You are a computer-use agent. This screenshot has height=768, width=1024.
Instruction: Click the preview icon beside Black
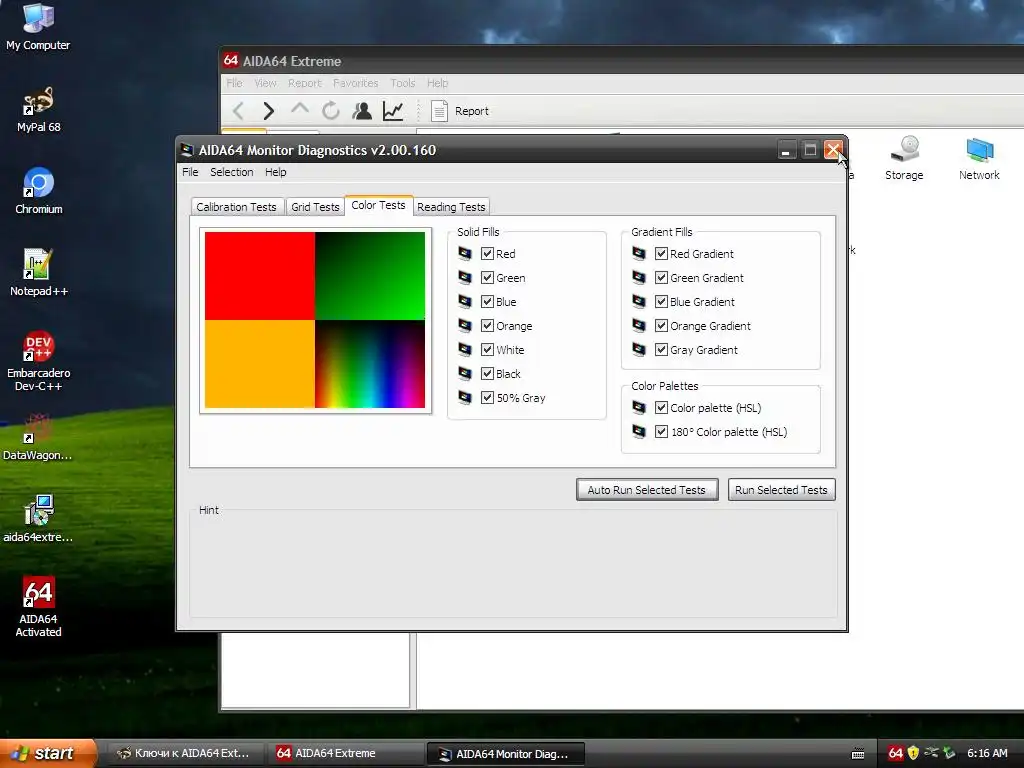tap(464, 374)
